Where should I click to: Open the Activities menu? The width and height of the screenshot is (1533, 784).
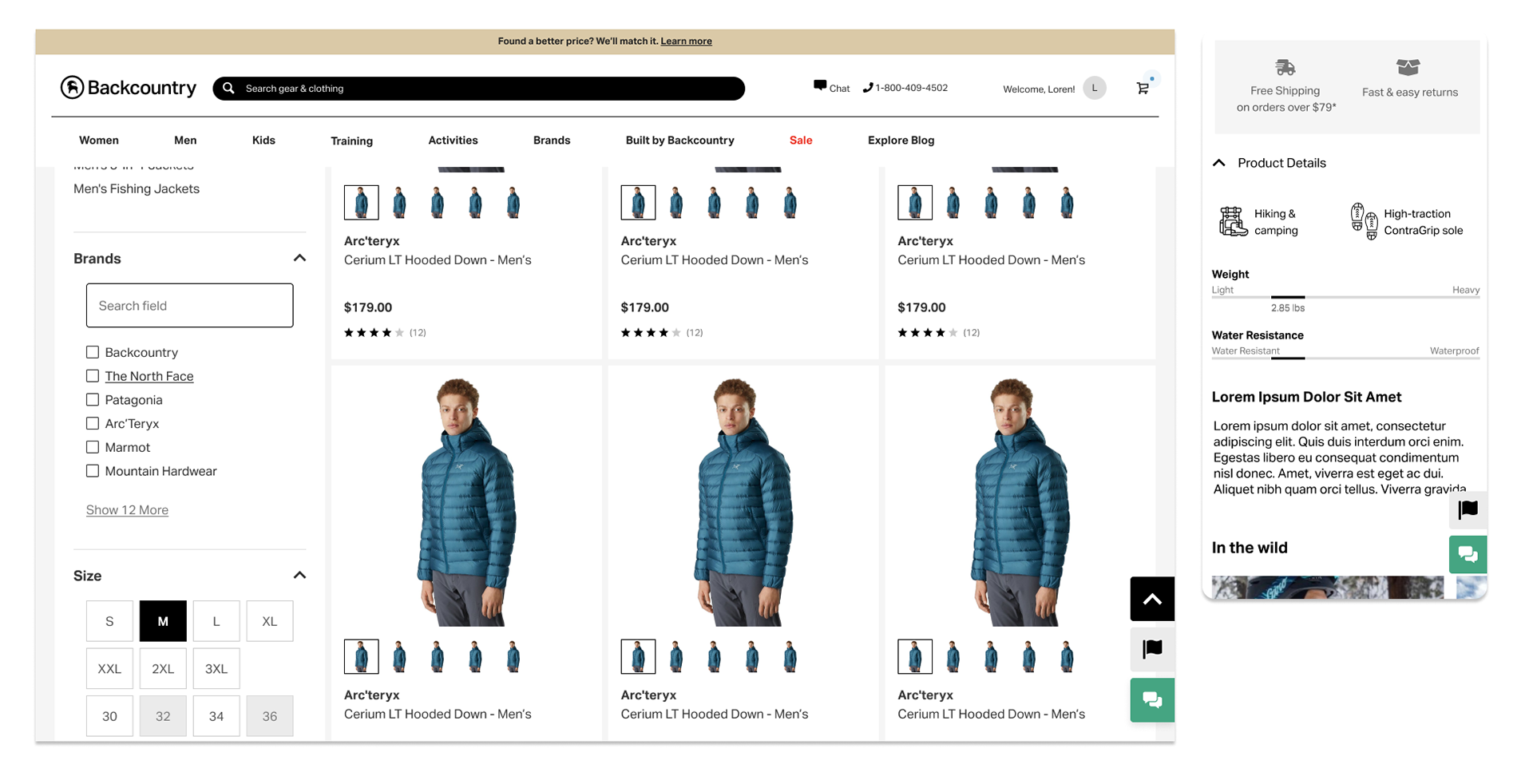pos(453,140)
